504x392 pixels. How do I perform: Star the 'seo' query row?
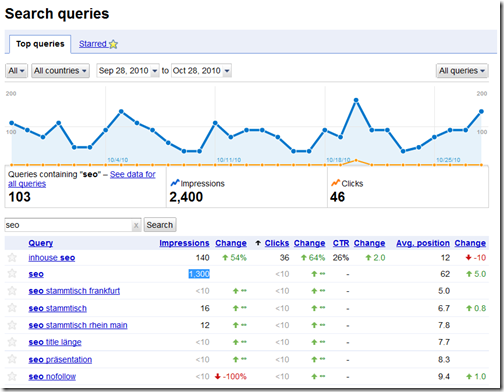click(12, 274)
